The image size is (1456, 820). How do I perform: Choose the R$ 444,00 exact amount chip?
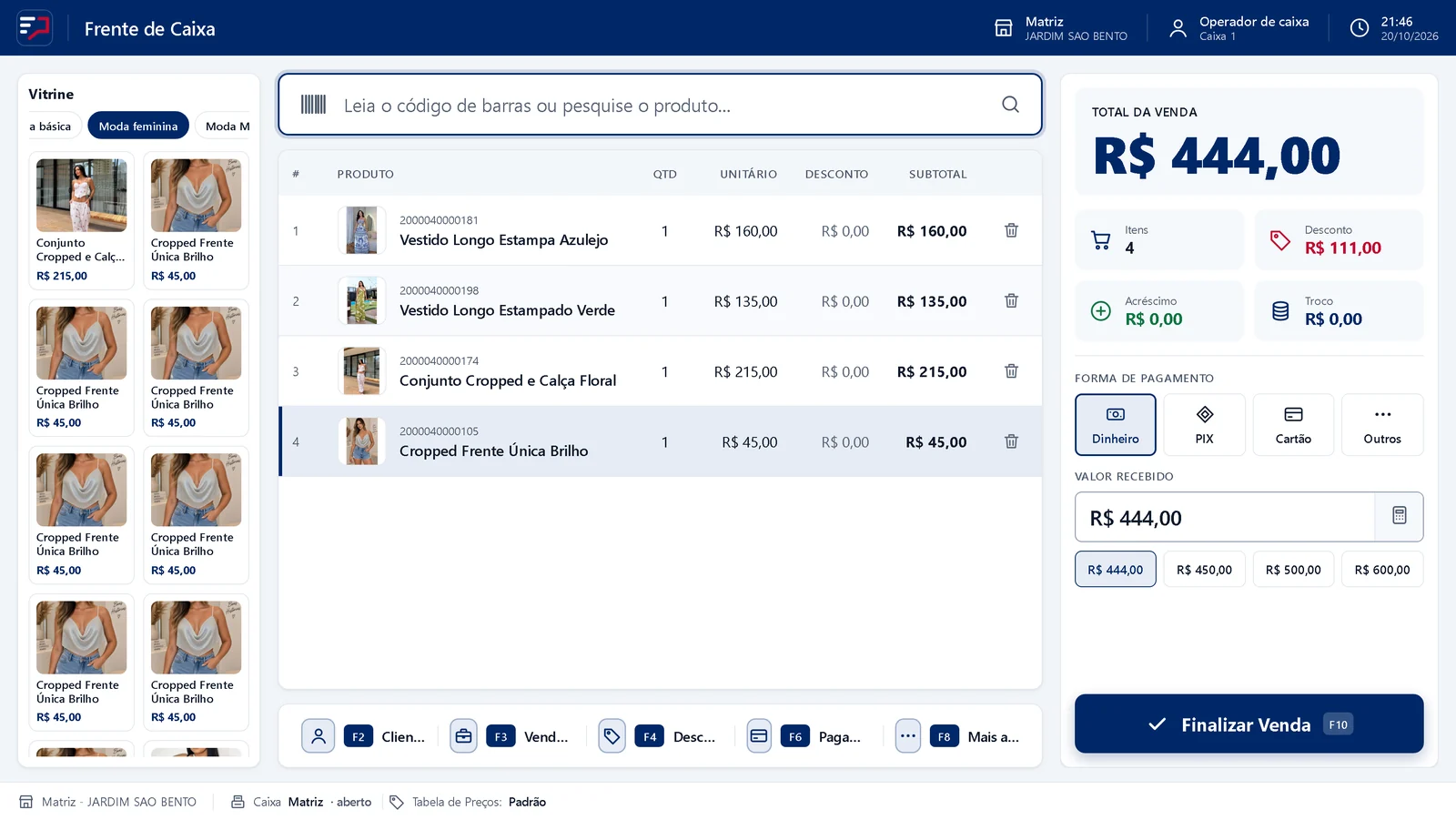pos(1116,570)
